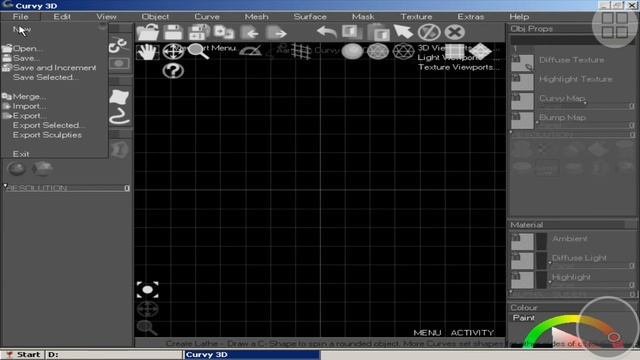Screen dimensions: 640x360
Task: Click the wireframe-only sphere icon
Action: click(403, 52)
